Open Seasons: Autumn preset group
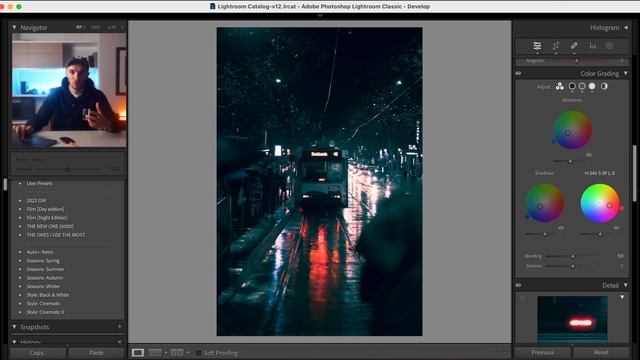 (44, 278)
